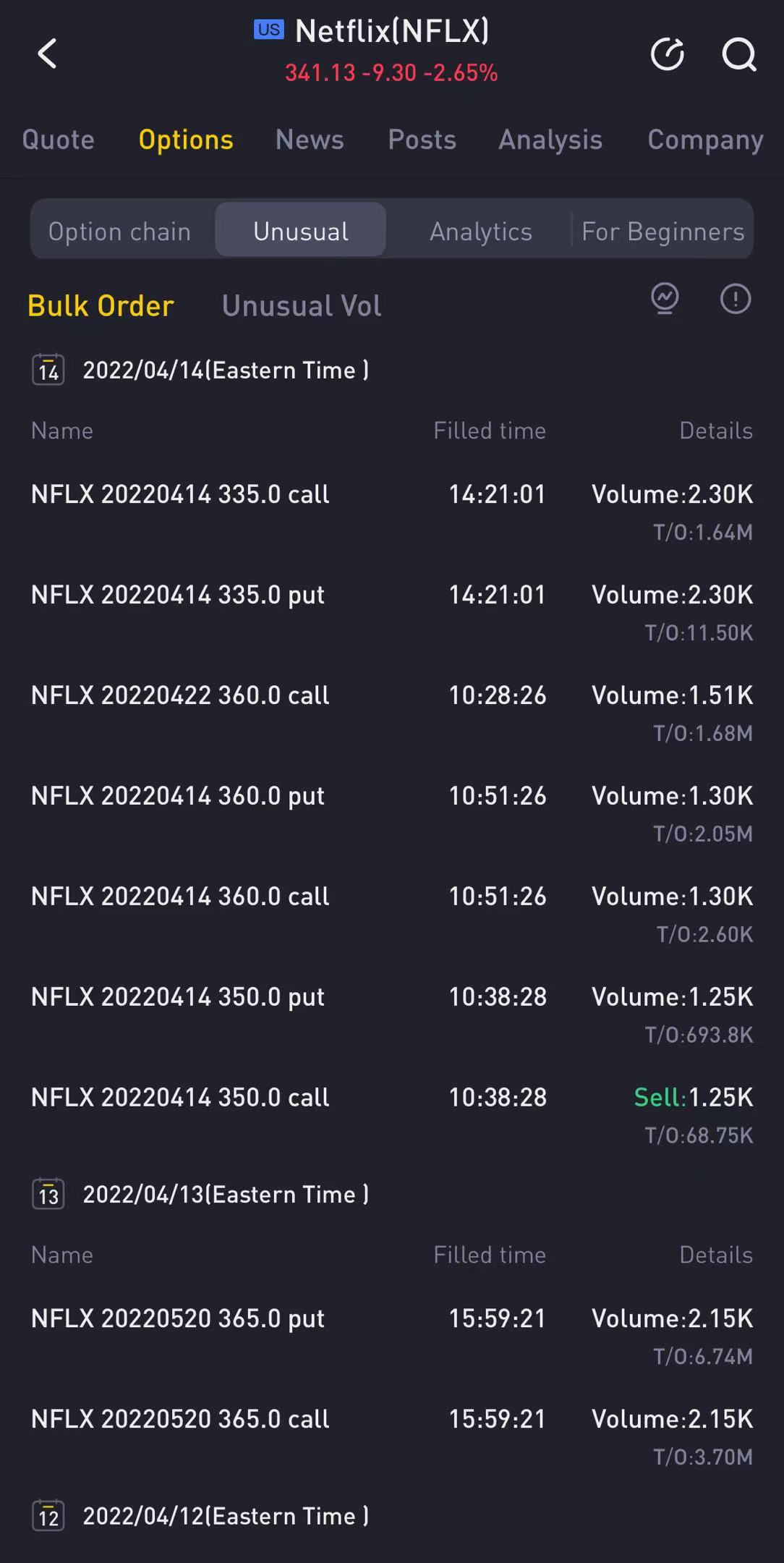Viewport: 784px width, 1563px height.
Task: Open the Analysis tab
Action: (x=550, y=139)
